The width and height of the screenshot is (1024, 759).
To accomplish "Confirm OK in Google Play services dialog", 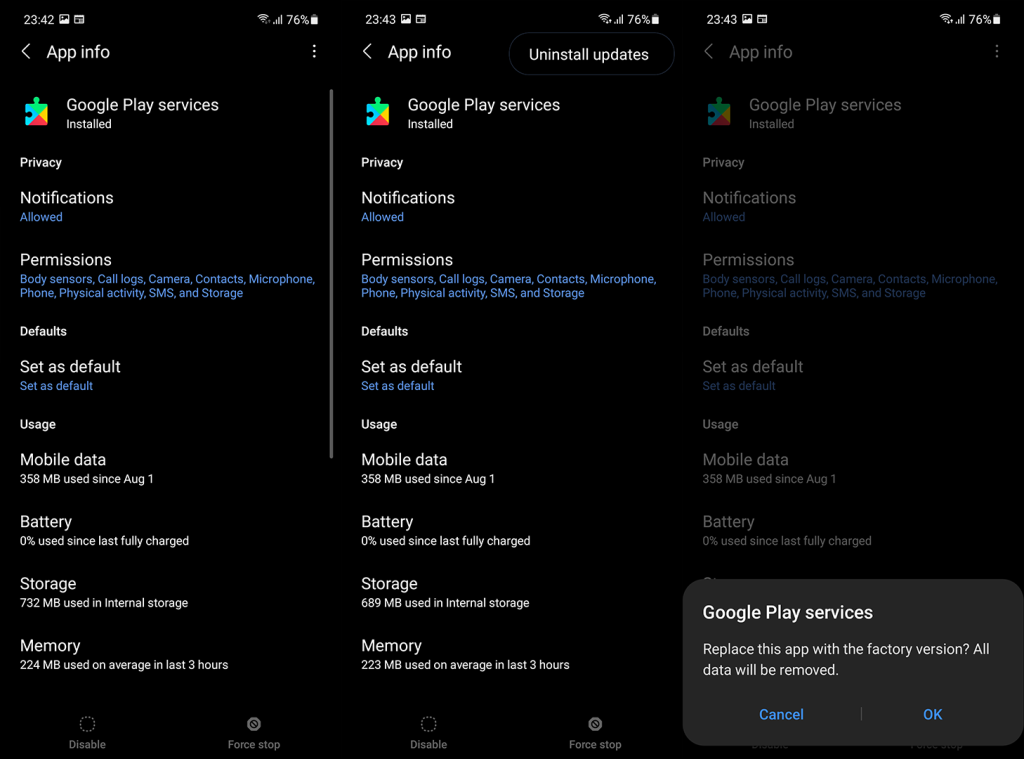I will (933, 715).
